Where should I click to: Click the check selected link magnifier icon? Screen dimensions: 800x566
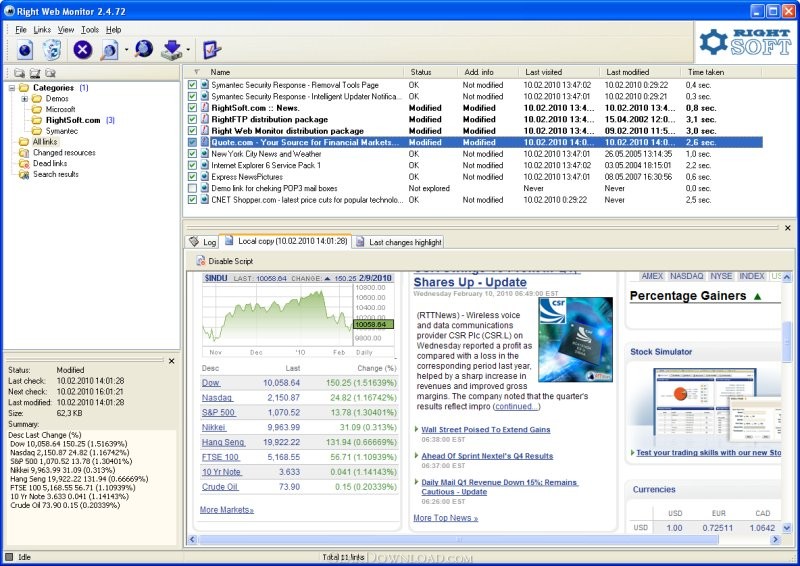coord(109,50)
